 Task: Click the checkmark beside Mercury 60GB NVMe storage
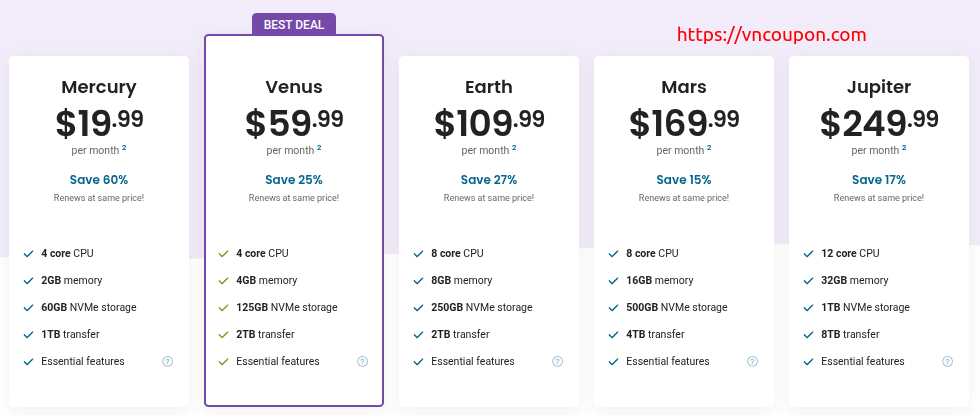tap(28, 308)
